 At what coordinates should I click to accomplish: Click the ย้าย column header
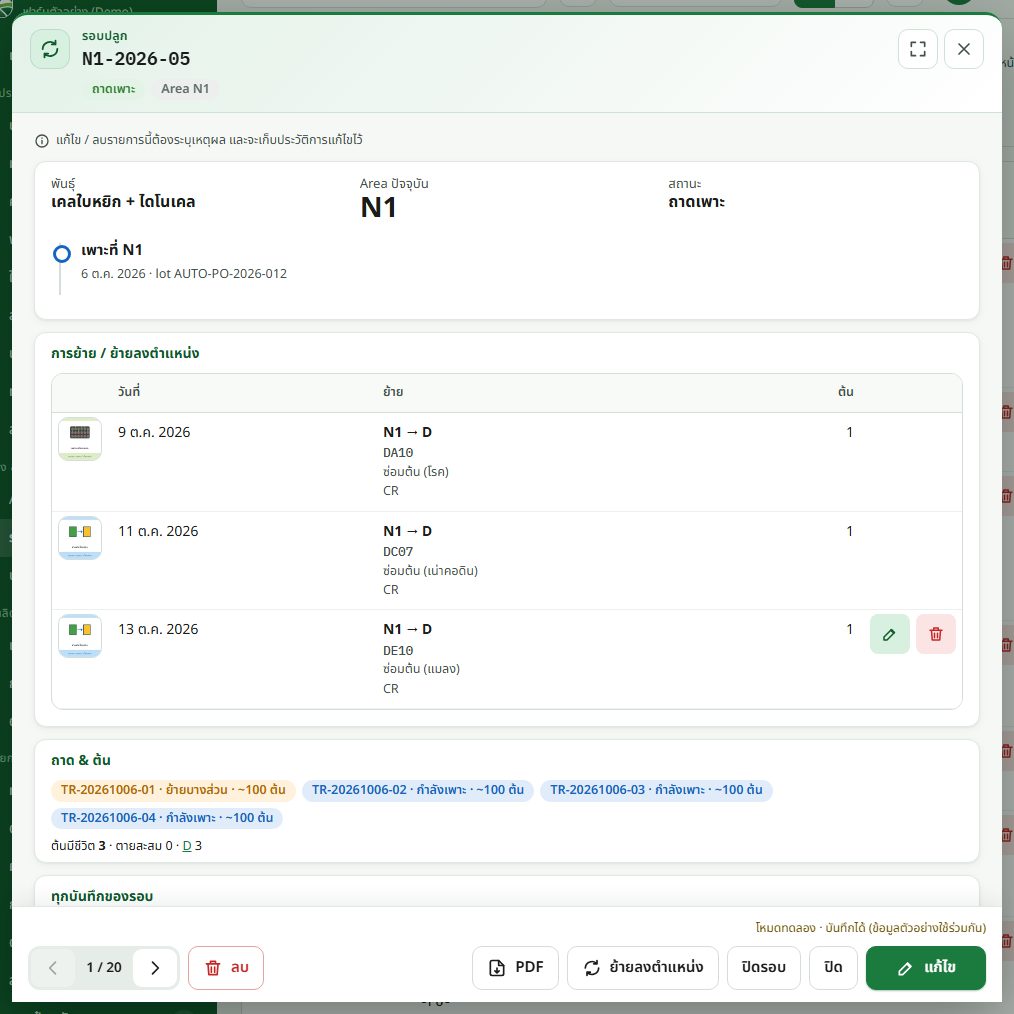click(x=393, y=392)
